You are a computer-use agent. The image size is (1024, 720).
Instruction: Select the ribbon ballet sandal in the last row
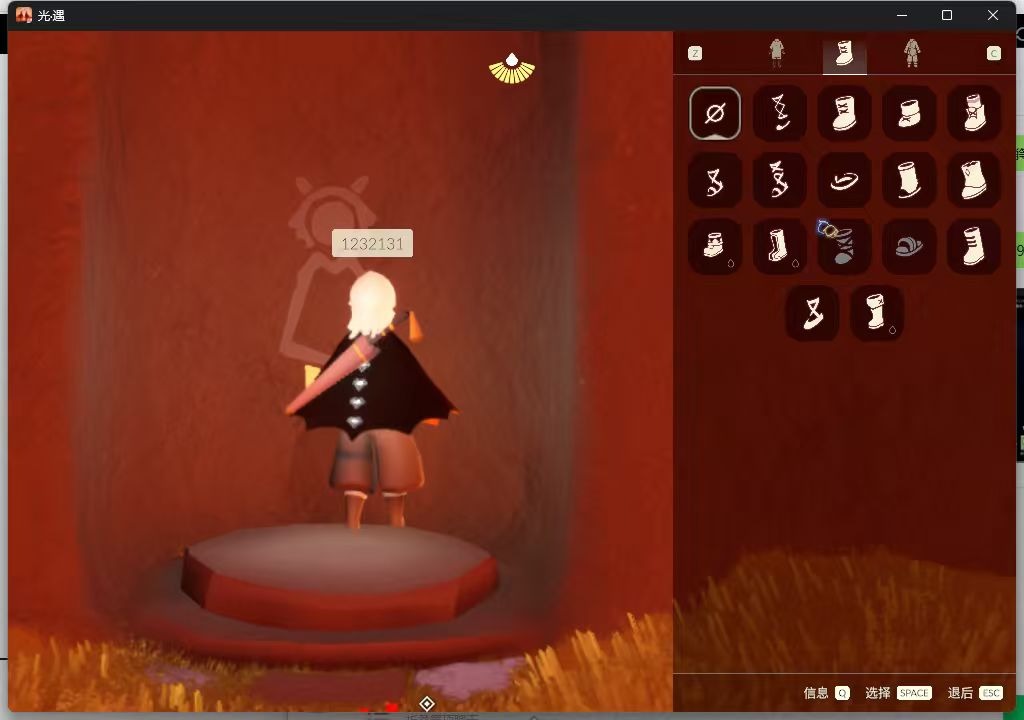pos(812,313)
